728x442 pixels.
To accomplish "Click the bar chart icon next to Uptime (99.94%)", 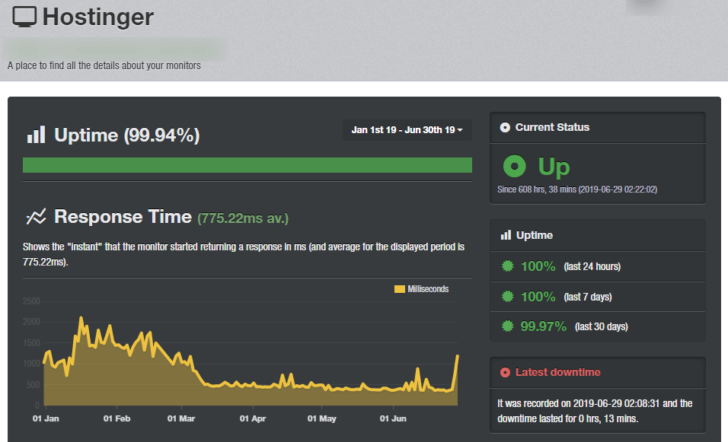I will click(36, 135).
